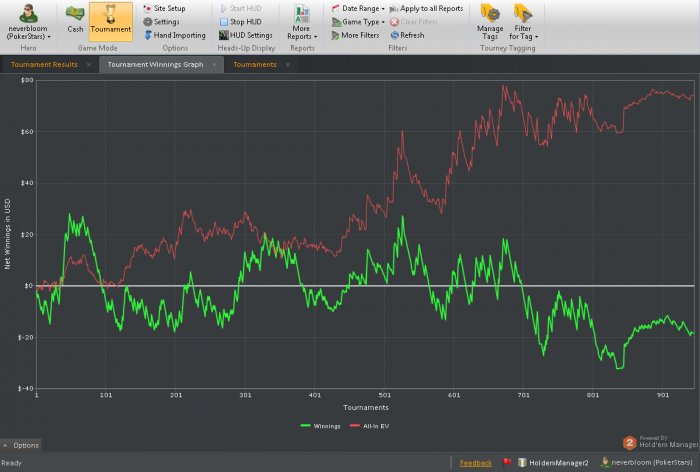Image resolution: width=700 pixels, height=472 pixels.
Task: Select Cash game mode
Action: pyautogui.click(x=75, y=19)
